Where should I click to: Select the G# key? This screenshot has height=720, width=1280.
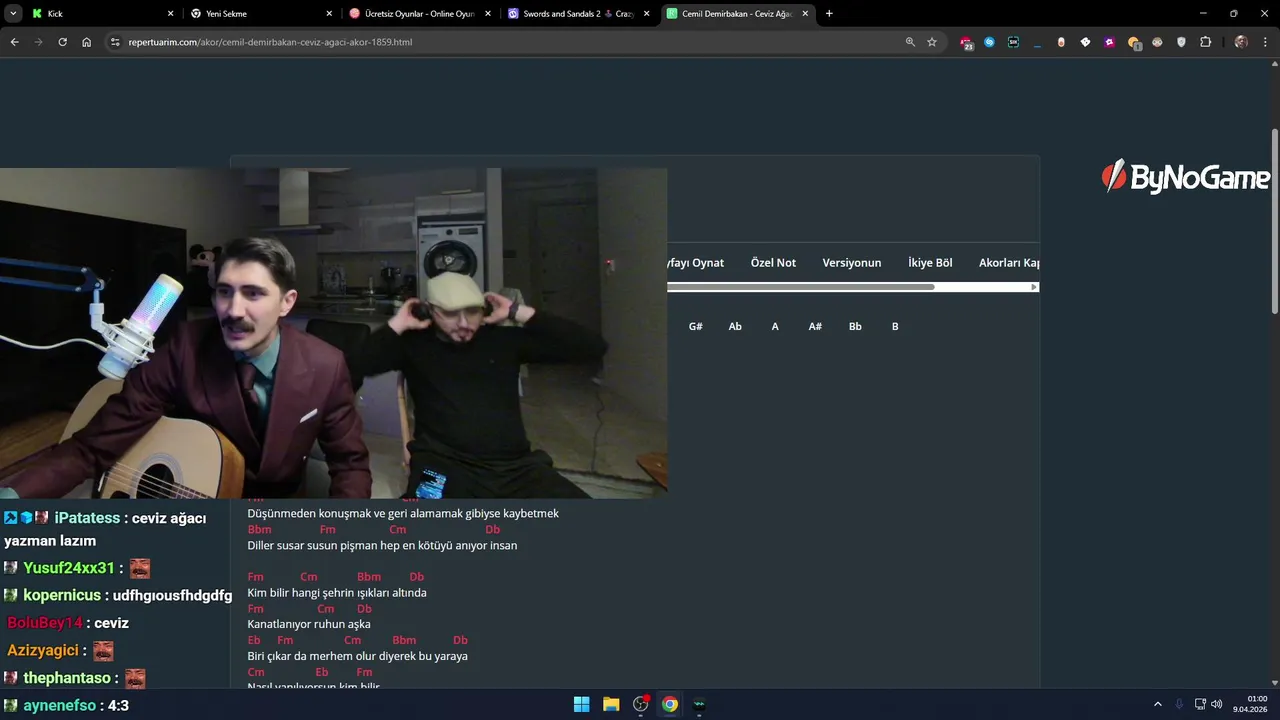click(x=695, y=327)
